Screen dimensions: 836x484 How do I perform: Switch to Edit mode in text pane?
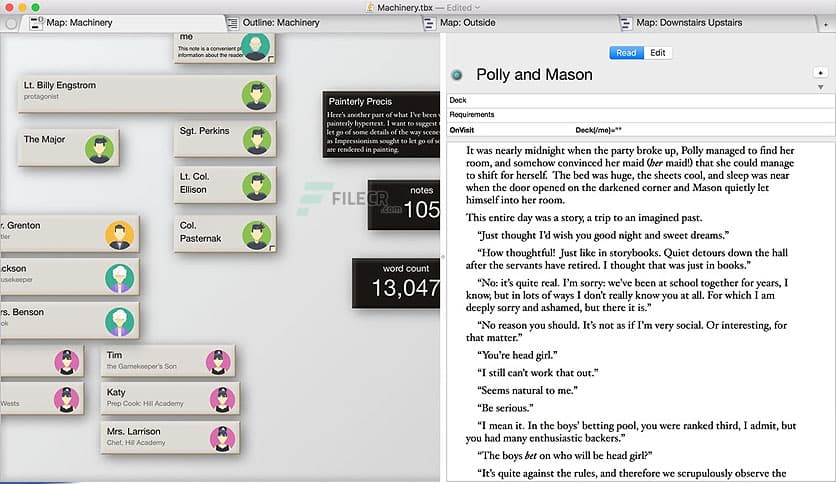coord(657,53)
